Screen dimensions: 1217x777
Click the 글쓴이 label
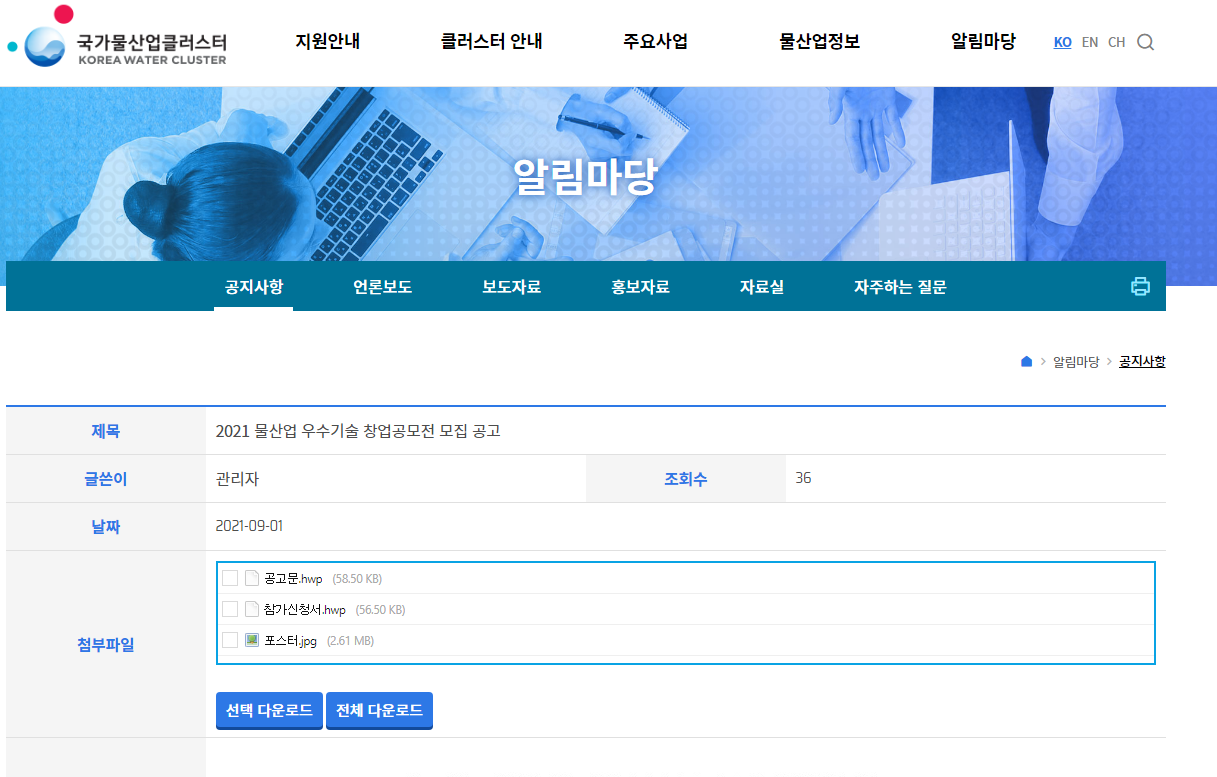point(105,479)
